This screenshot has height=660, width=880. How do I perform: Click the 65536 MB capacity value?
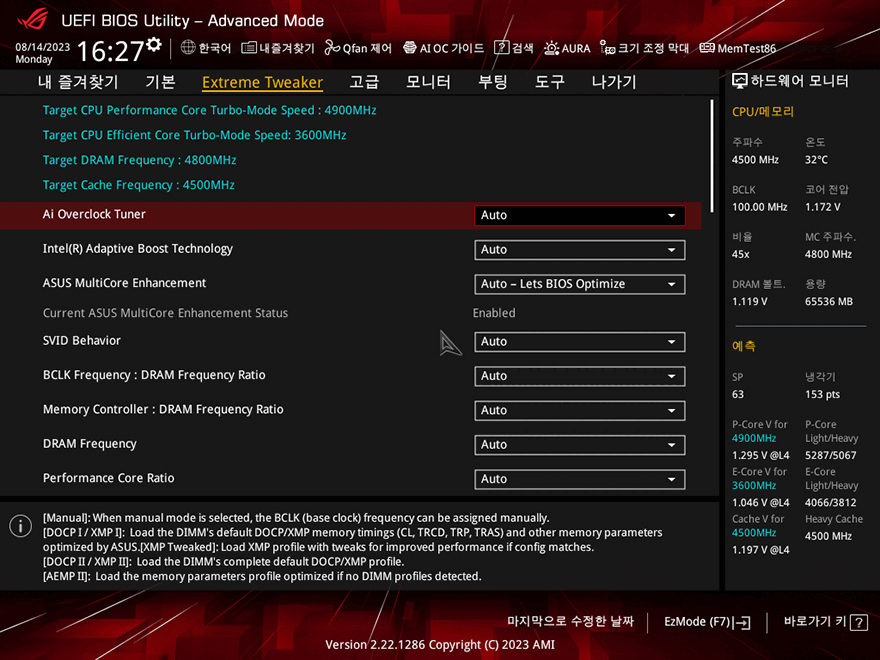[x=828, y=302]
